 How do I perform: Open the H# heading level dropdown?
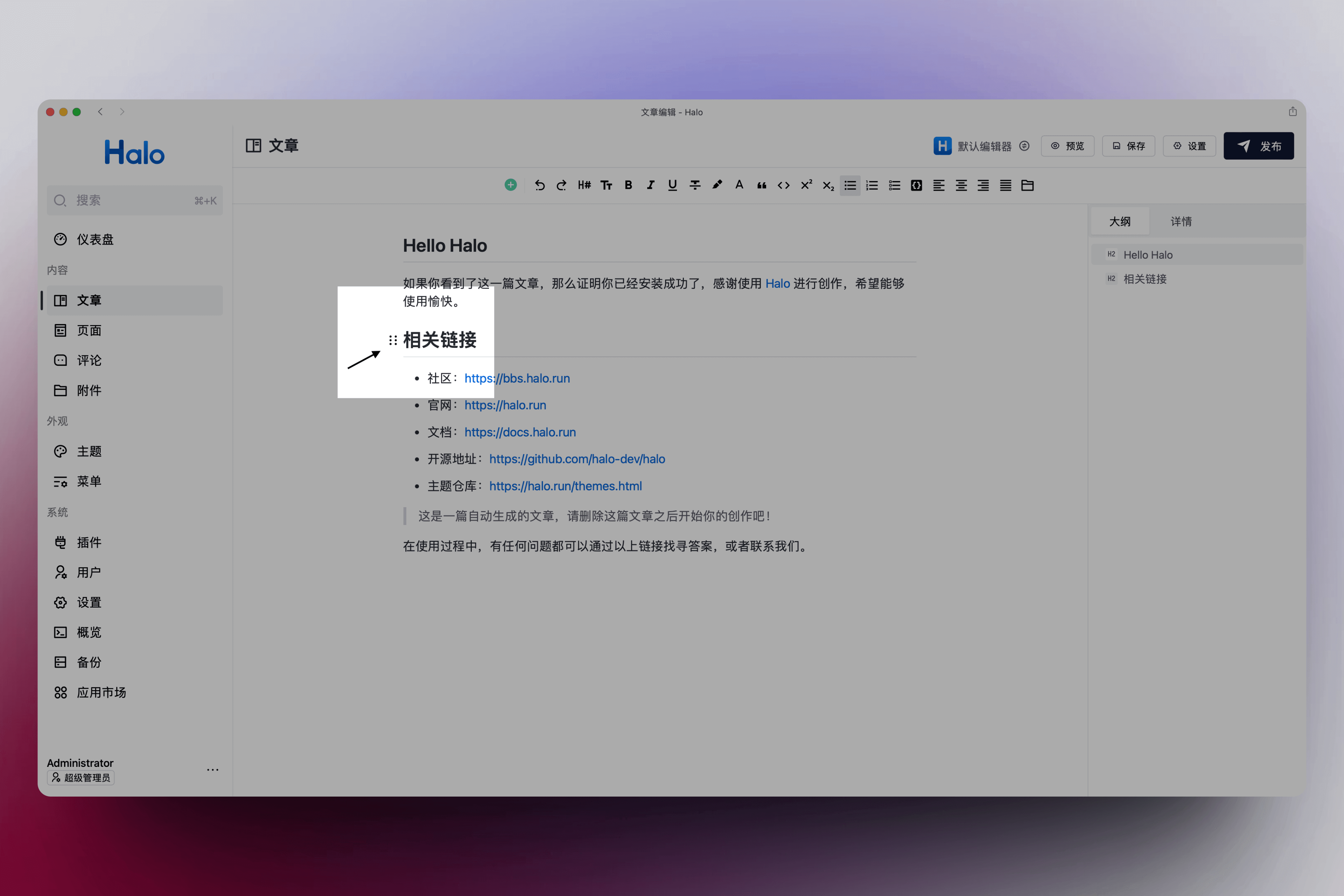[x=583, y=185]
